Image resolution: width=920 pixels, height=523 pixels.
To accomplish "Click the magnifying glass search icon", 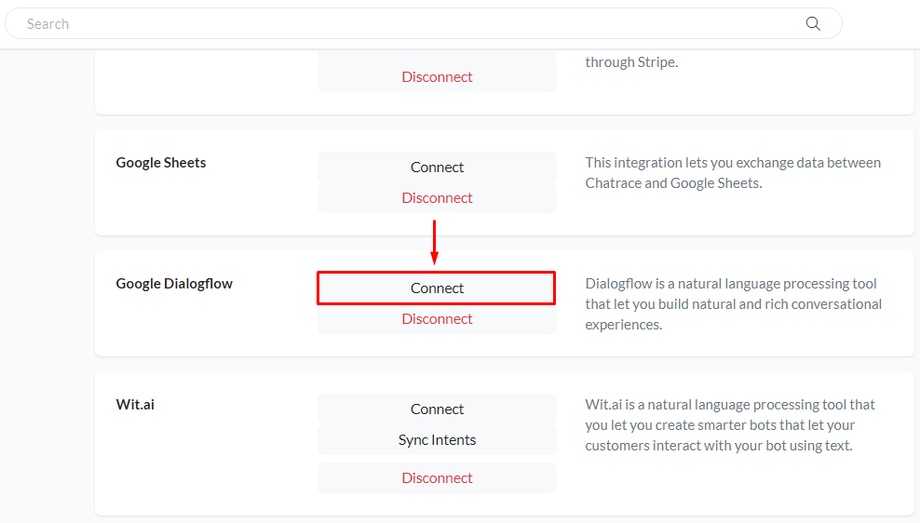I will tap(812, 24).
